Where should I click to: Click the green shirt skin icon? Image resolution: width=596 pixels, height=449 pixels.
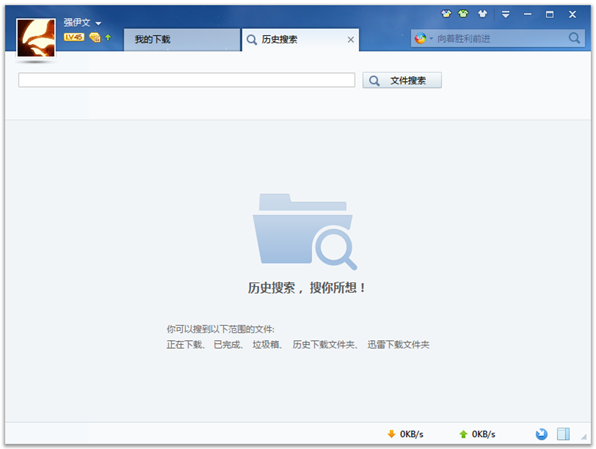coord(463,14)
